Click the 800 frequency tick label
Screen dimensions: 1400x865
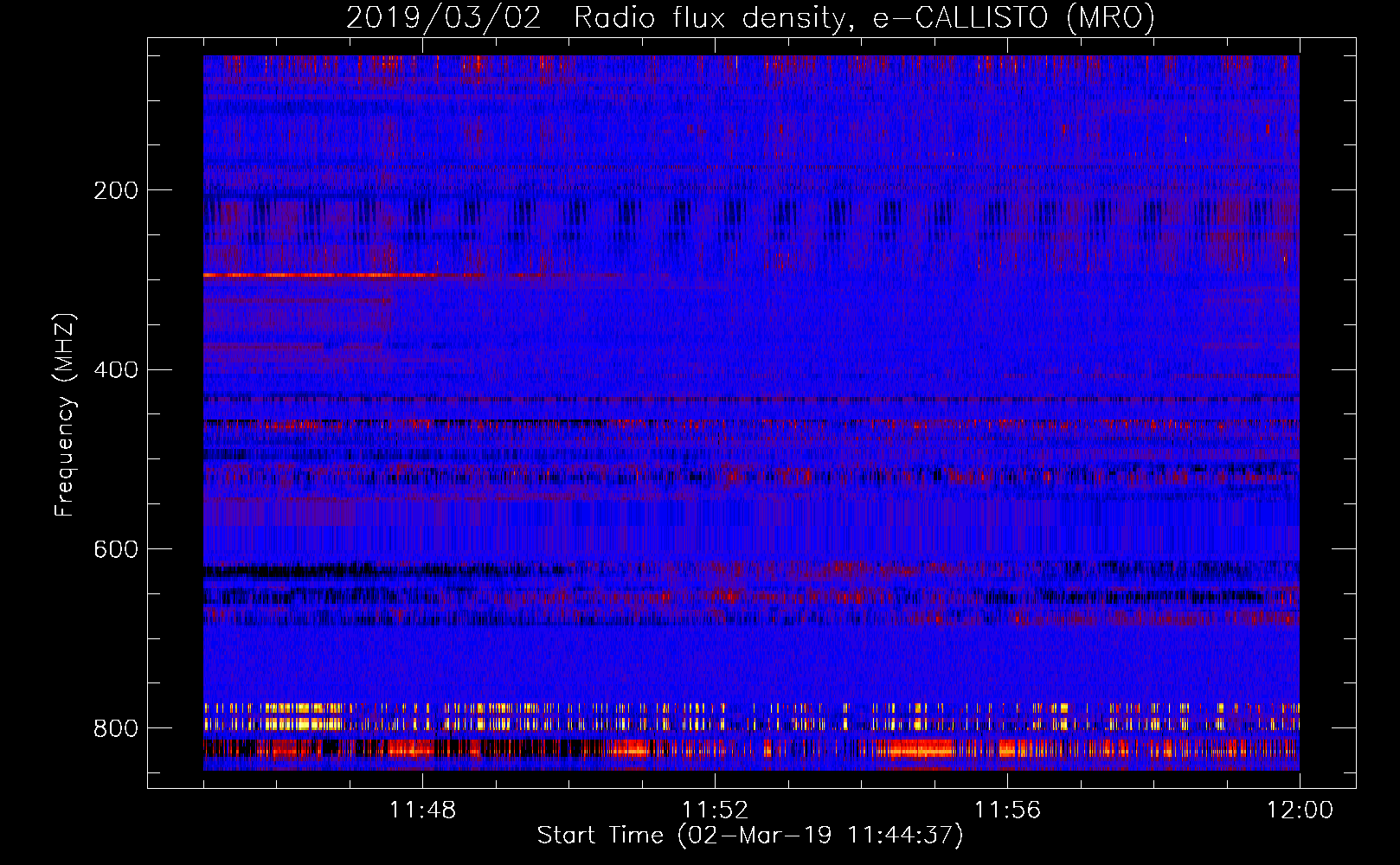[116, 728]
